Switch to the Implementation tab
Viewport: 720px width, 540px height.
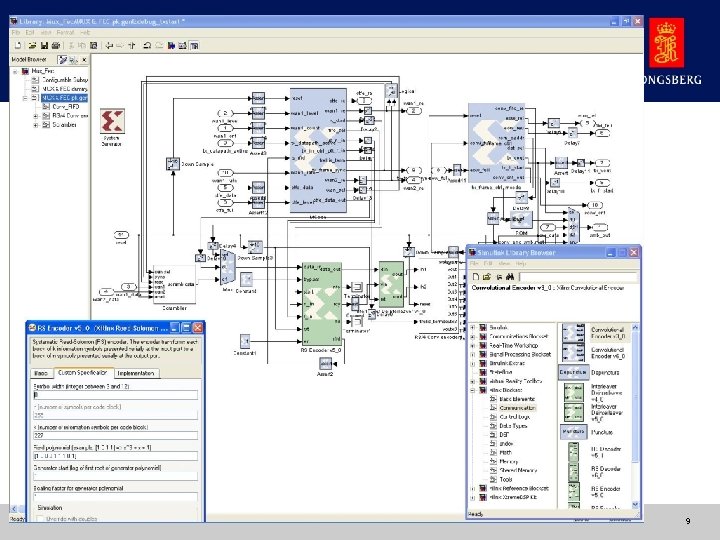[135, 373]
